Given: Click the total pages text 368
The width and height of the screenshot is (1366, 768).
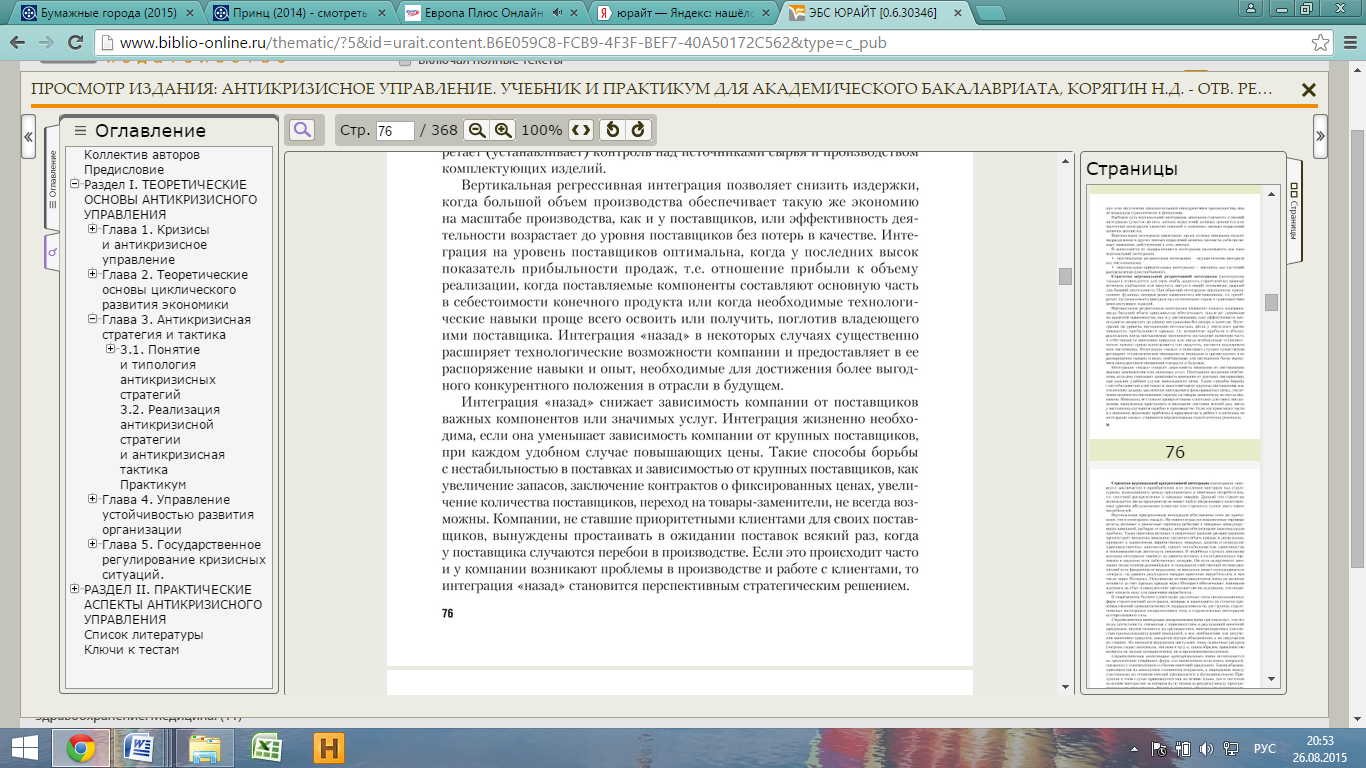Looking at the screenshot, I should (446, 131).
